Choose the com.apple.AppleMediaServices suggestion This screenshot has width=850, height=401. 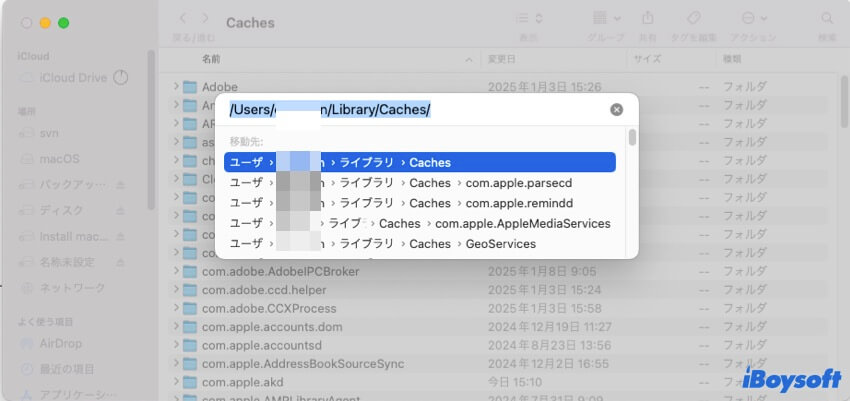click(x=420, y=224)
